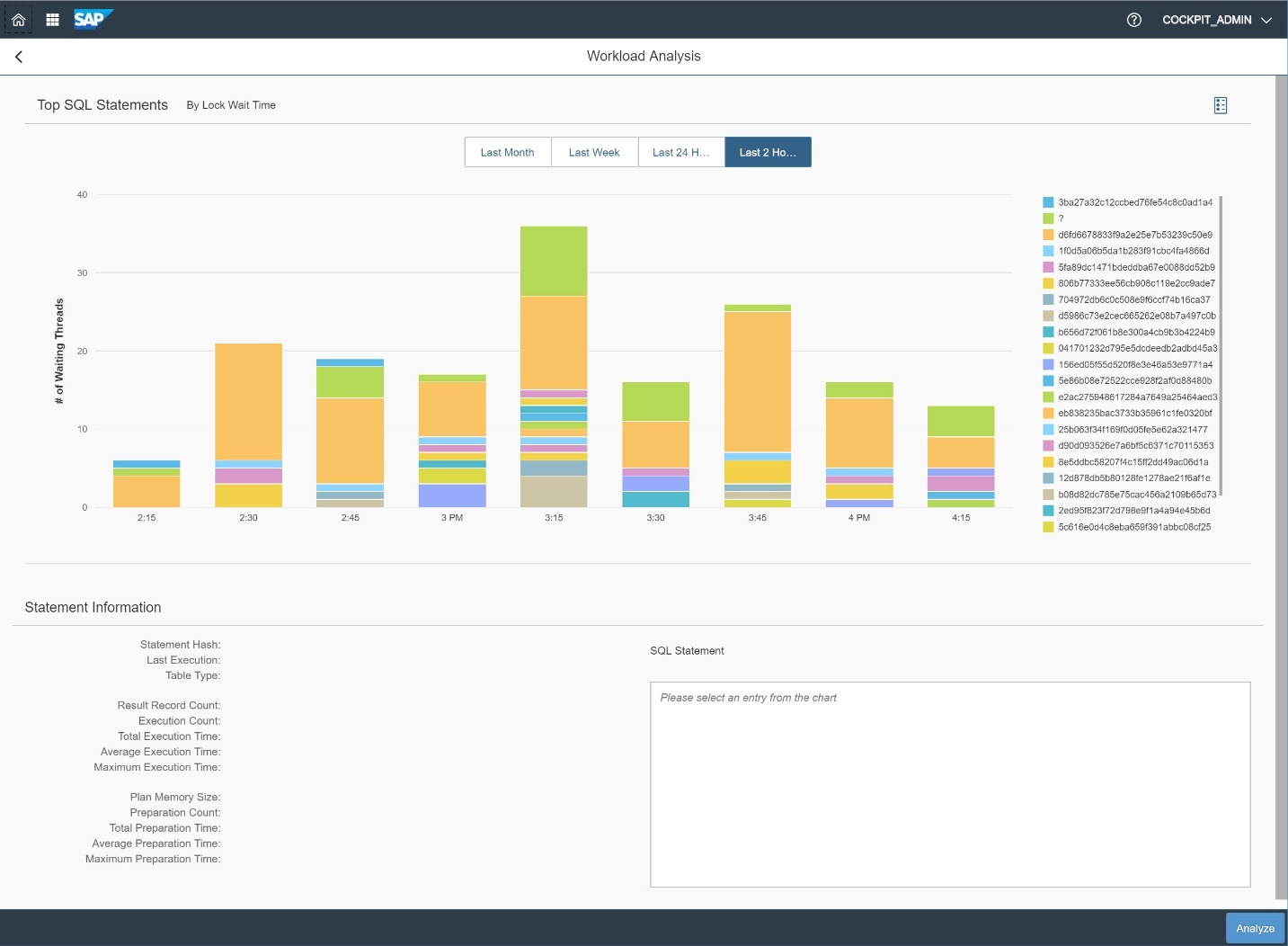The width and height of the screenshot is (1288, 946).
Task: Open the app launcher grid icon
Action: (51, 19)
